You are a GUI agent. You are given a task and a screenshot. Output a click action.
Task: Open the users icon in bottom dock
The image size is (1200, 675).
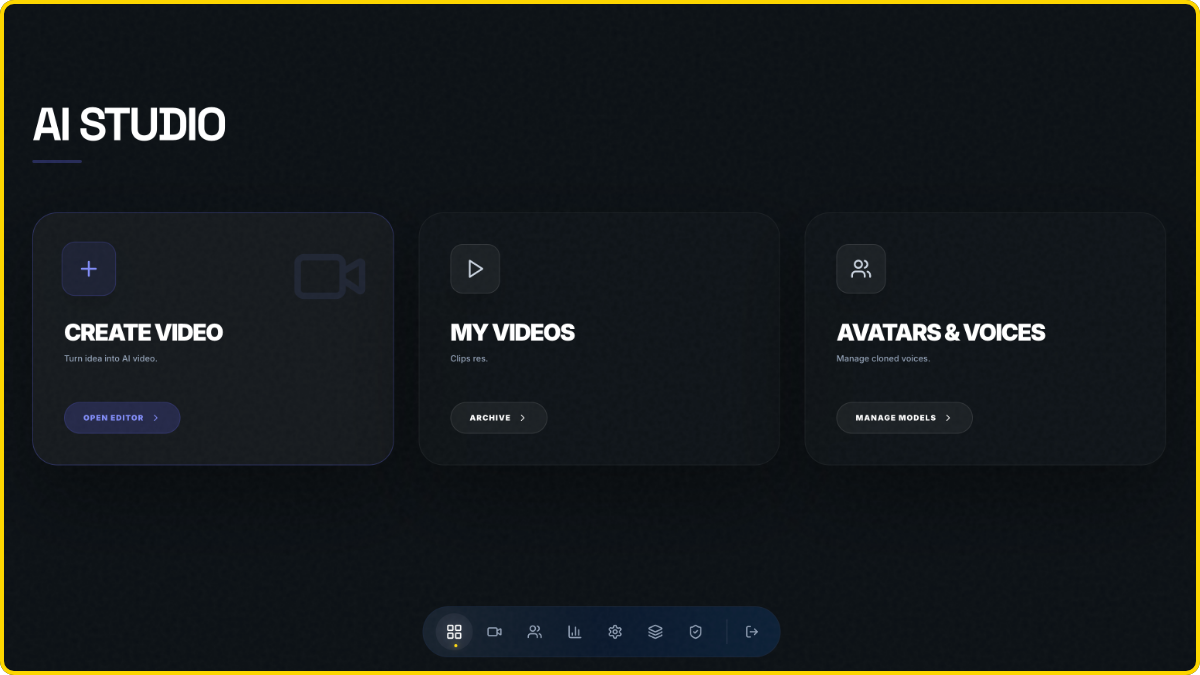point(534,632)
